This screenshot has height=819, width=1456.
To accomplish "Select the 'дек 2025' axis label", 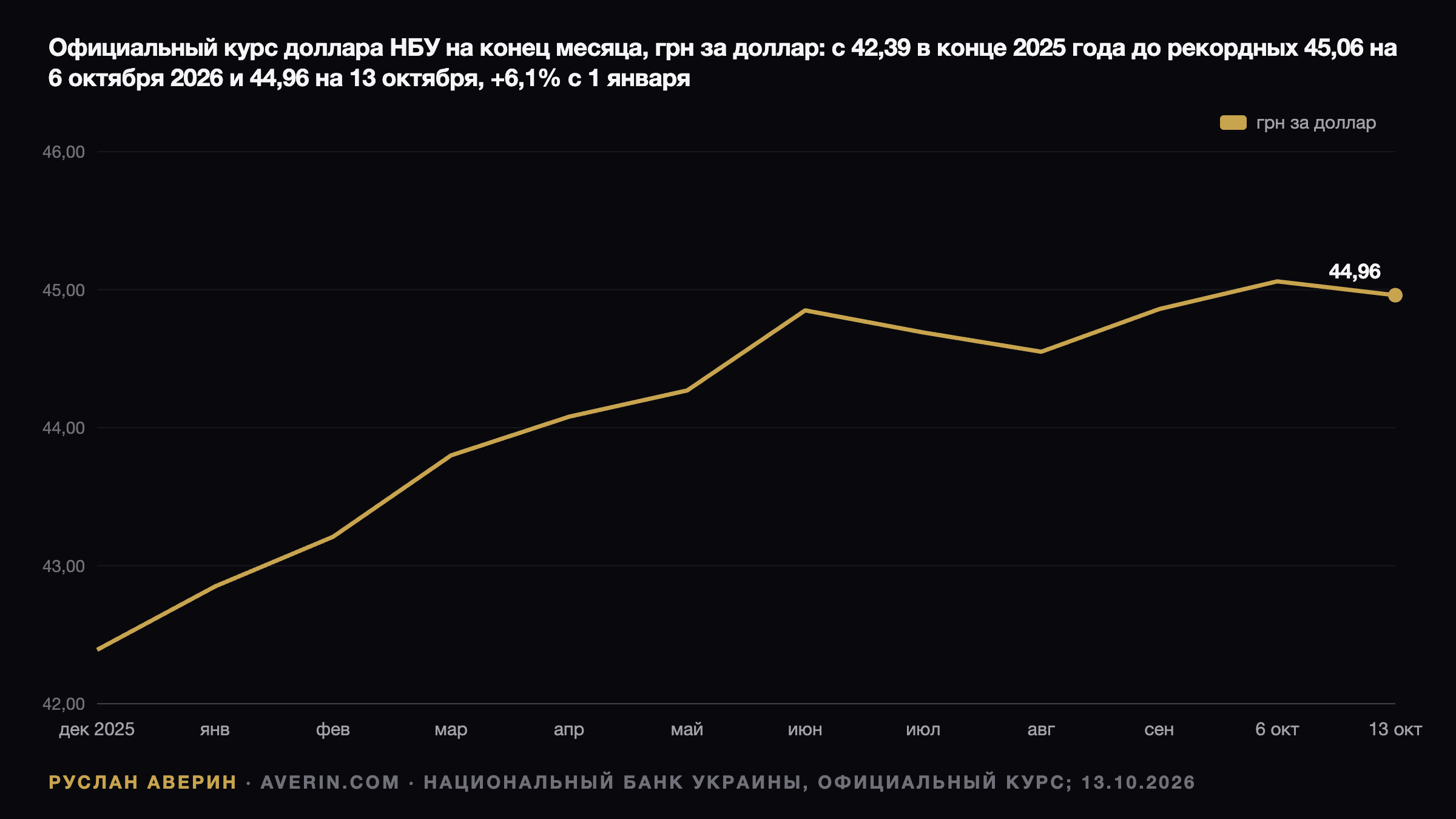I will [x=96, y=729].
